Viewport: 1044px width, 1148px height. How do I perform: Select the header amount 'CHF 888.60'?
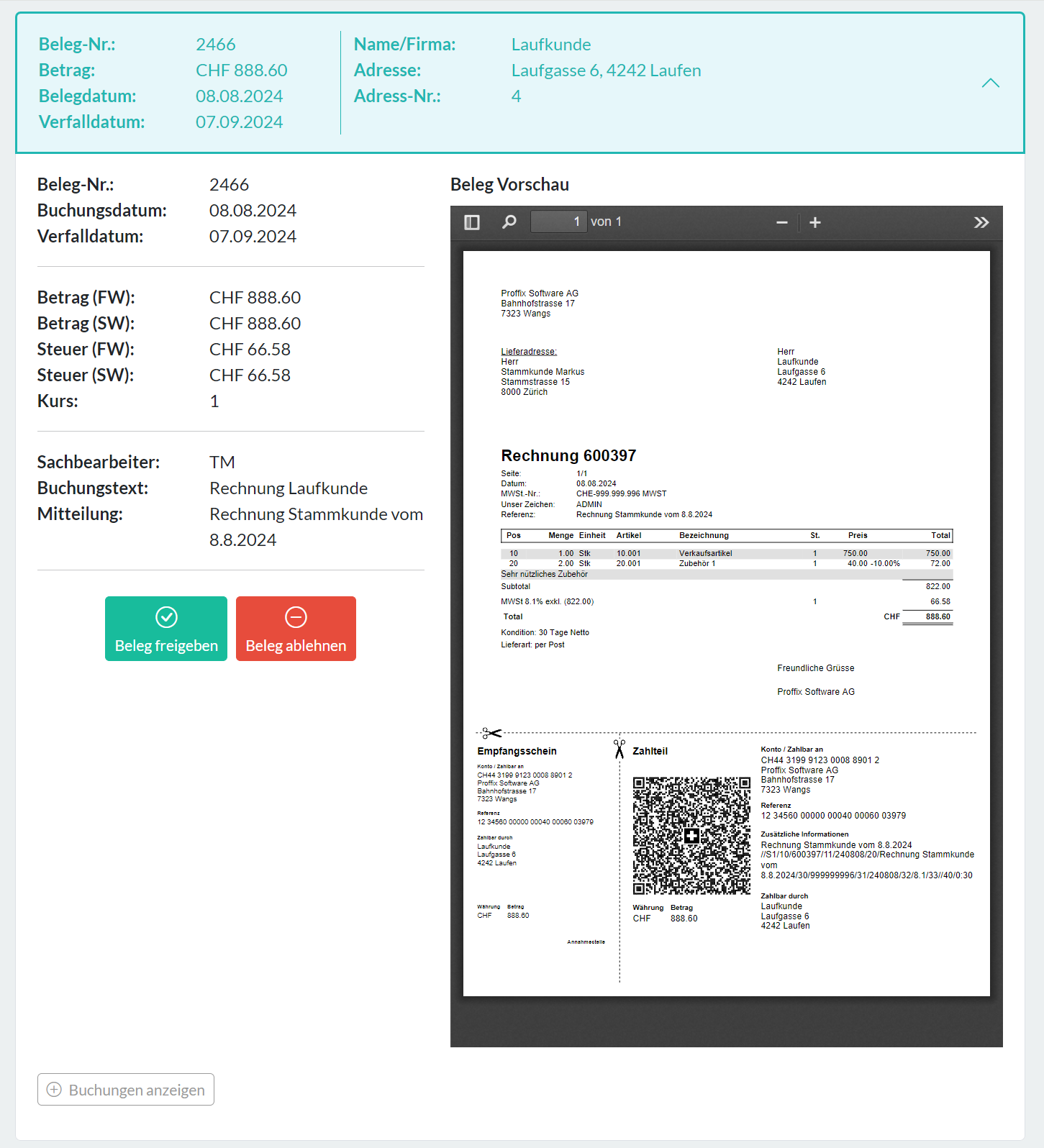242,70
